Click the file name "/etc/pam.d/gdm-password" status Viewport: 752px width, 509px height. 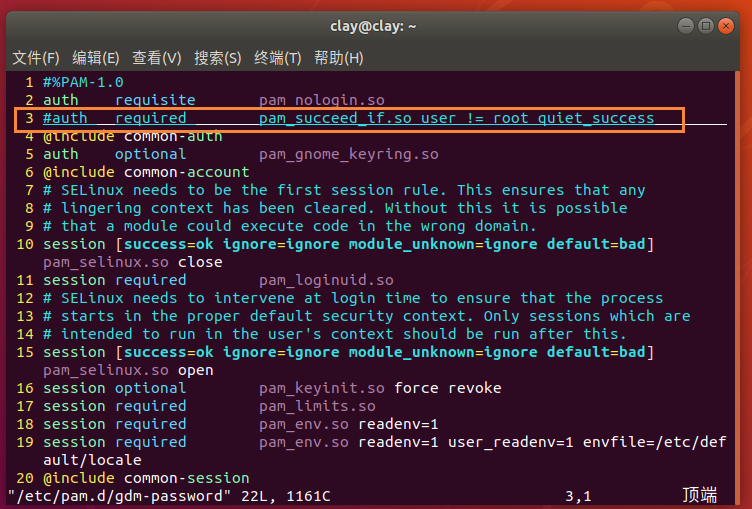pos(119,496)
